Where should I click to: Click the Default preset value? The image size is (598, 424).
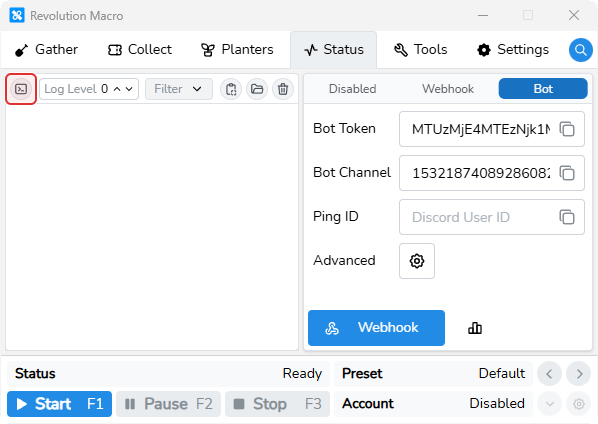click(502, 373)
